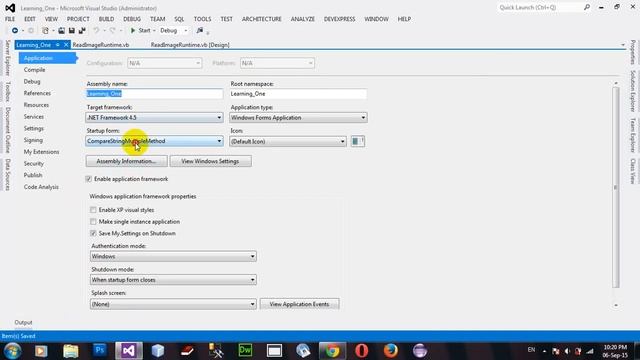The height and width of the screenshot is (360, 640).
Task: Click the Root namespace input field
Action: [x=298, y=94]
